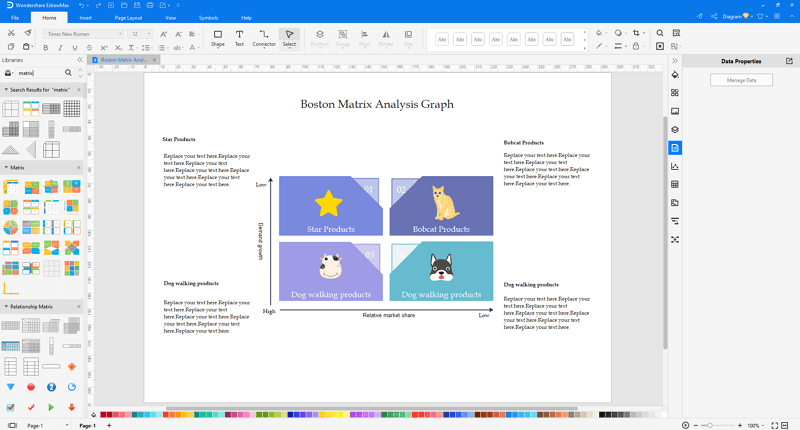Image resolution: width=800 pixels, height=430 pixels.
Task: Open the Image sidebar panel icon
Action: point(675,111)
